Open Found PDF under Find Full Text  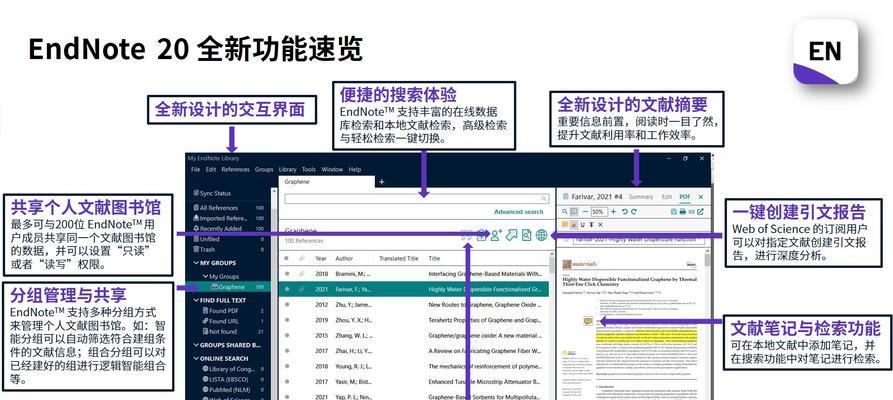[x=219, y=311]
